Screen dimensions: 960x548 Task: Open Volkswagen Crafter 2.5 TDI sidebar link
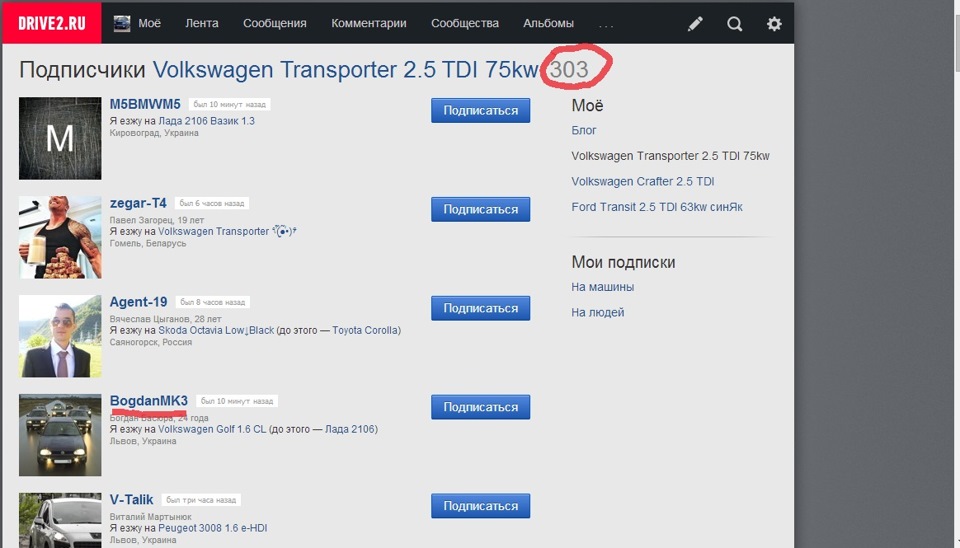click(x=643, y=182)
